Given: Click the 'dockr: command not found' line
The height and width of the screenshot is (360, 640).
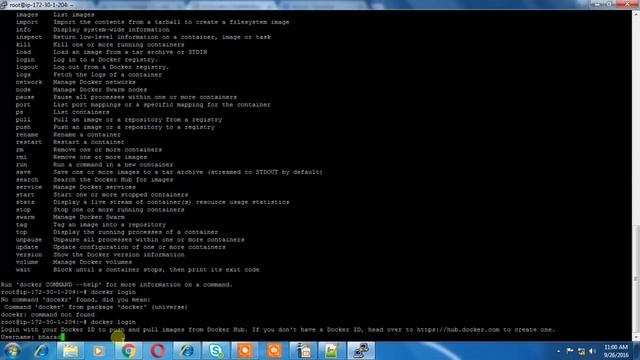Looking at the screenshot, I should pyautogui.click(x=48, y=315).
